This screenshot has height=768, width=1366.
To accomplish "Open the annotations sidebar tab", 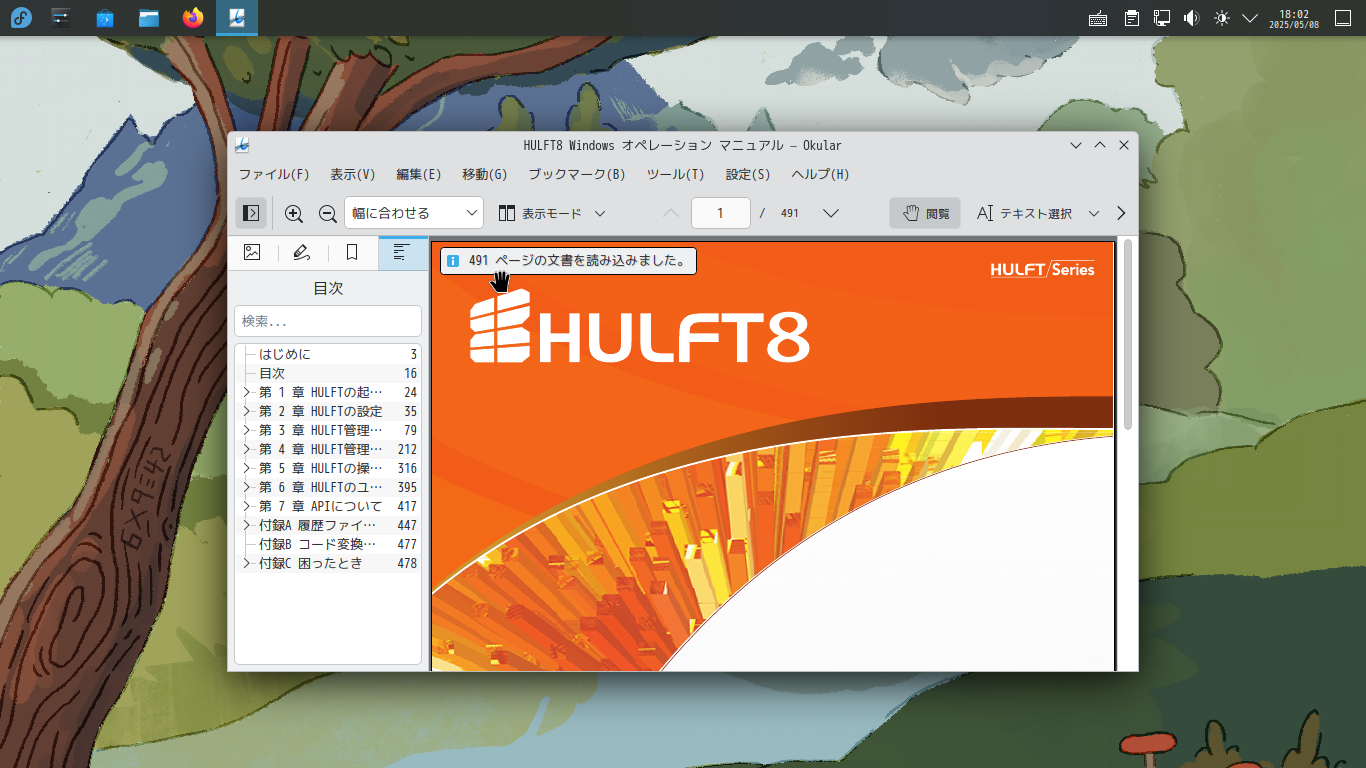I will click(302, 253).
